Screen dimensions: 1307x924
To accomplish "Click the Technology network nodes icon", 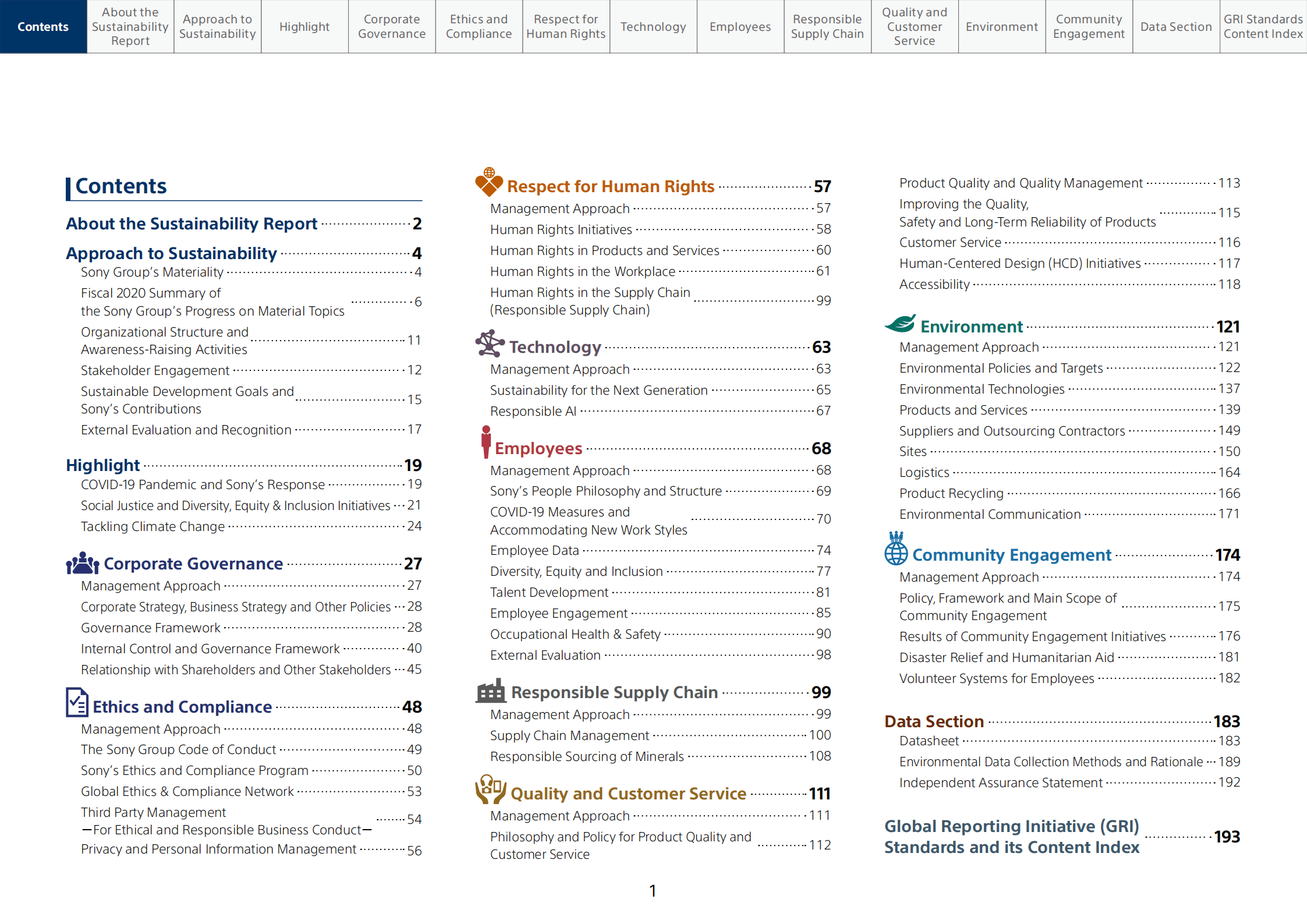I will tap(490, 344).
